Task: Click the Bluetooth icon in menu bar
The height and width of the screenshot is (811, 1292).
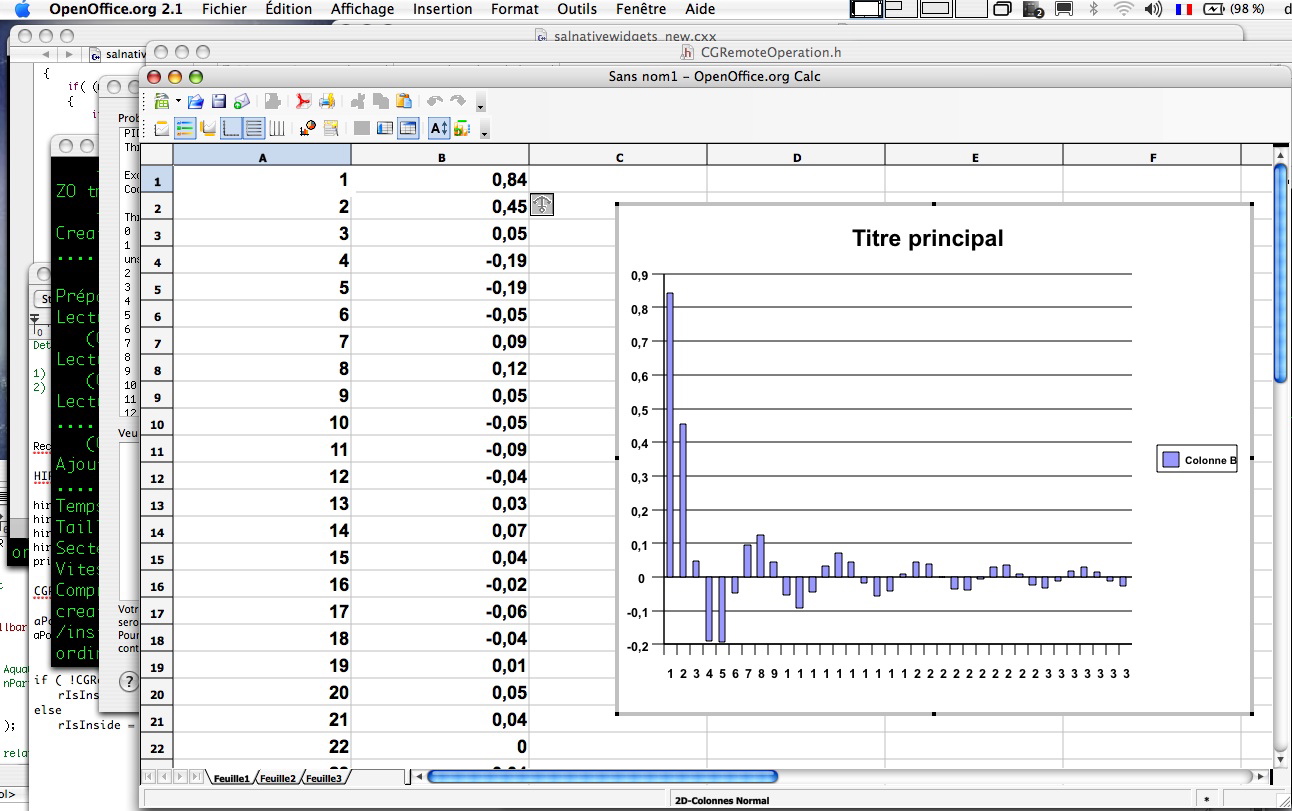Action: tap(1093, 9)
